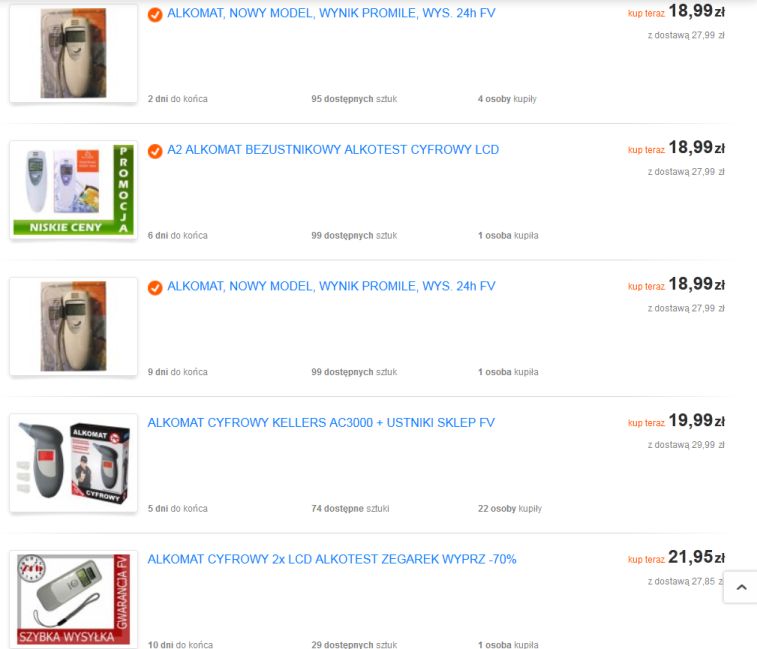
Task: Click kup teraz 19,99 zł price
Action: (x=676, y=421)
